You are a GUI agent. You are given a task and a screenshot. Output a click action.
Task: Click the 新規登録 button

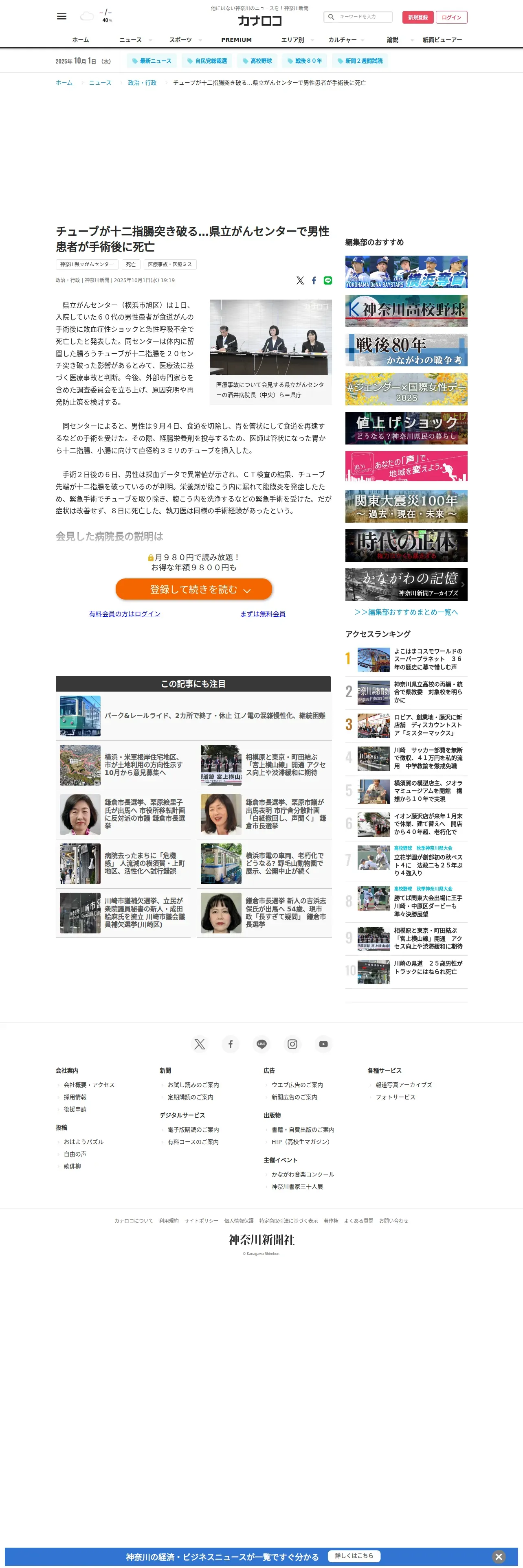point(418,17)
